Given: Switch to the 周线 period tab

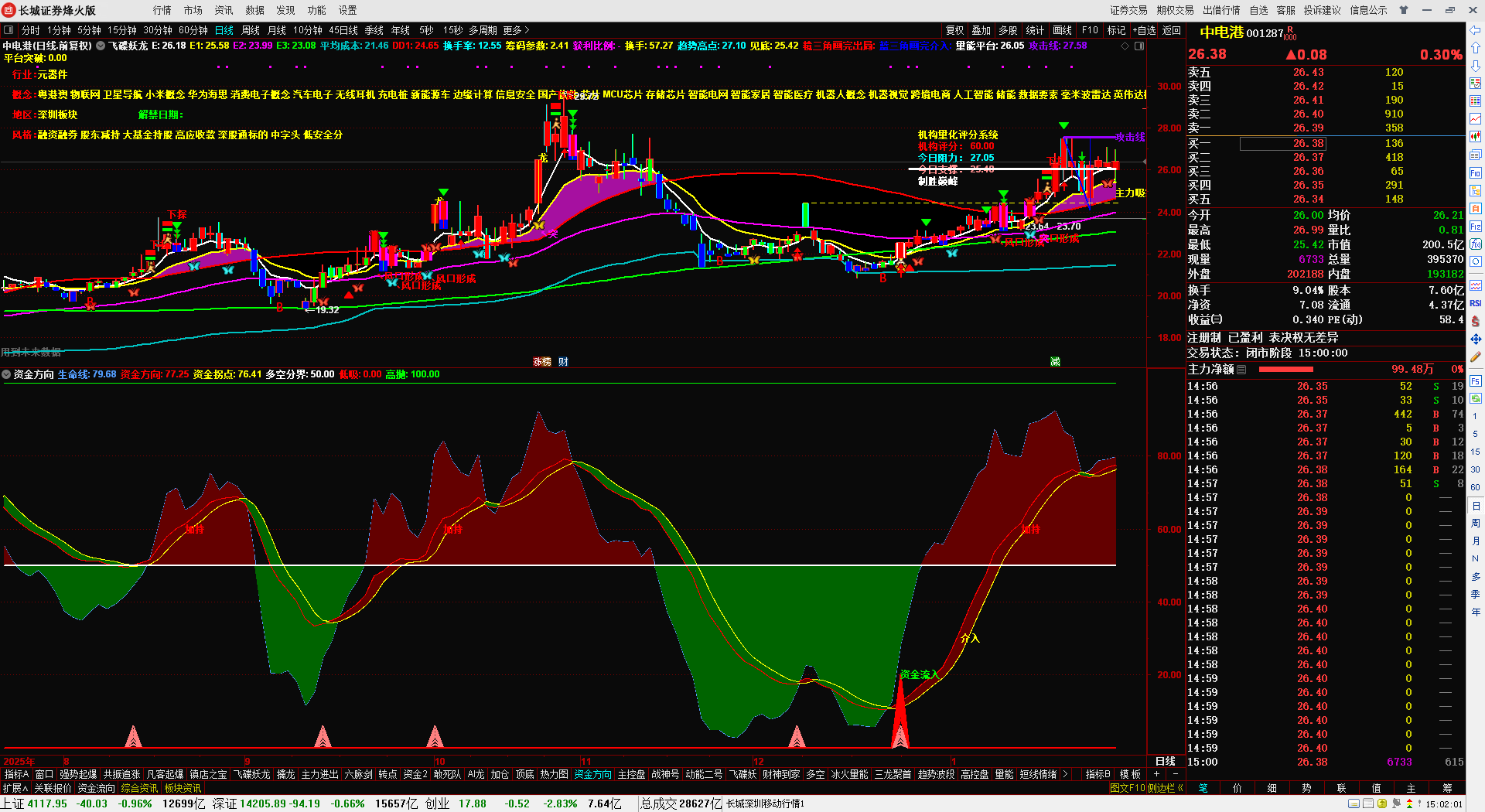Looking at the screenshot, I should point(251,30).
